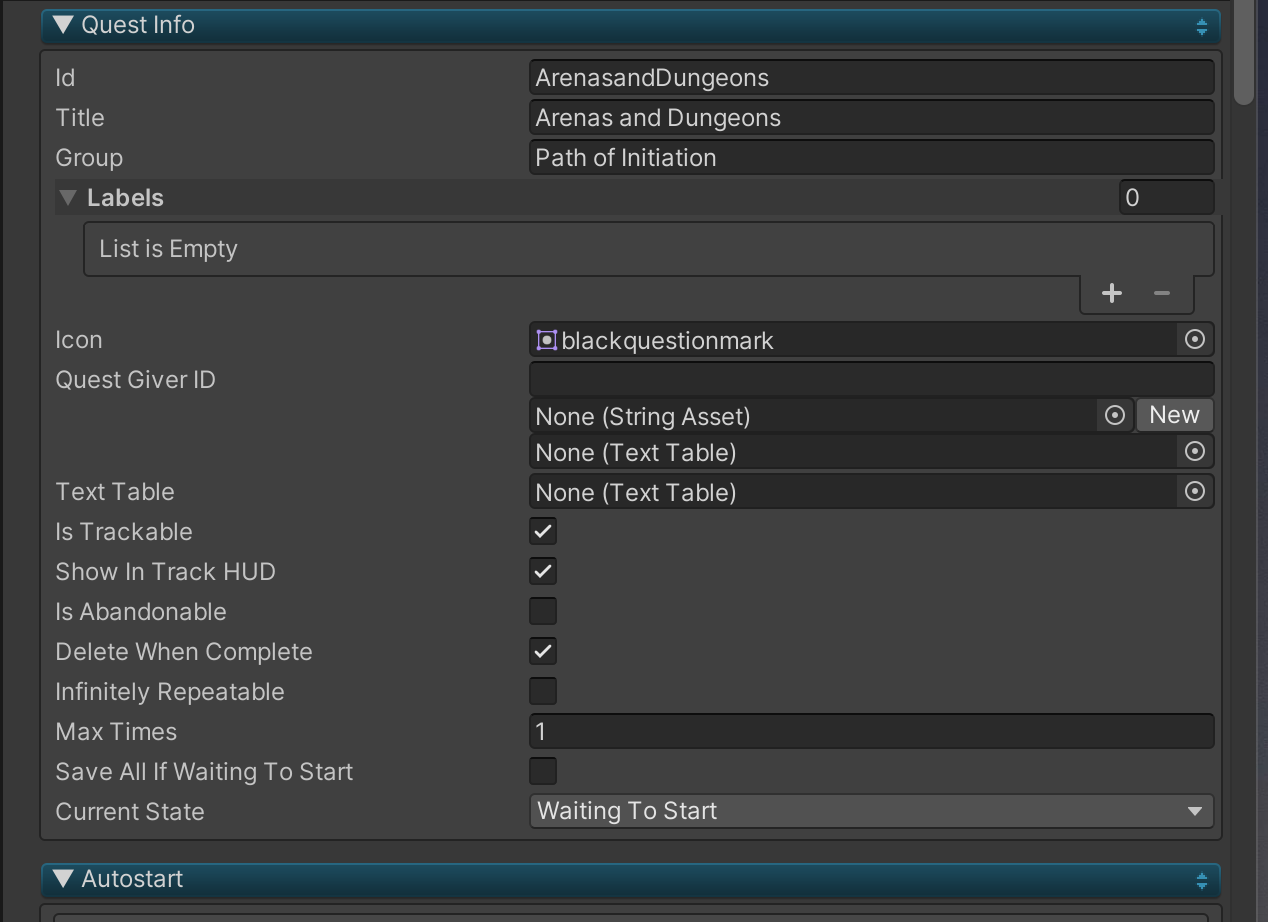This screenshot has height=922, width=1268.
Task: Add a label with the plus icon
Action: (1111, 293)
